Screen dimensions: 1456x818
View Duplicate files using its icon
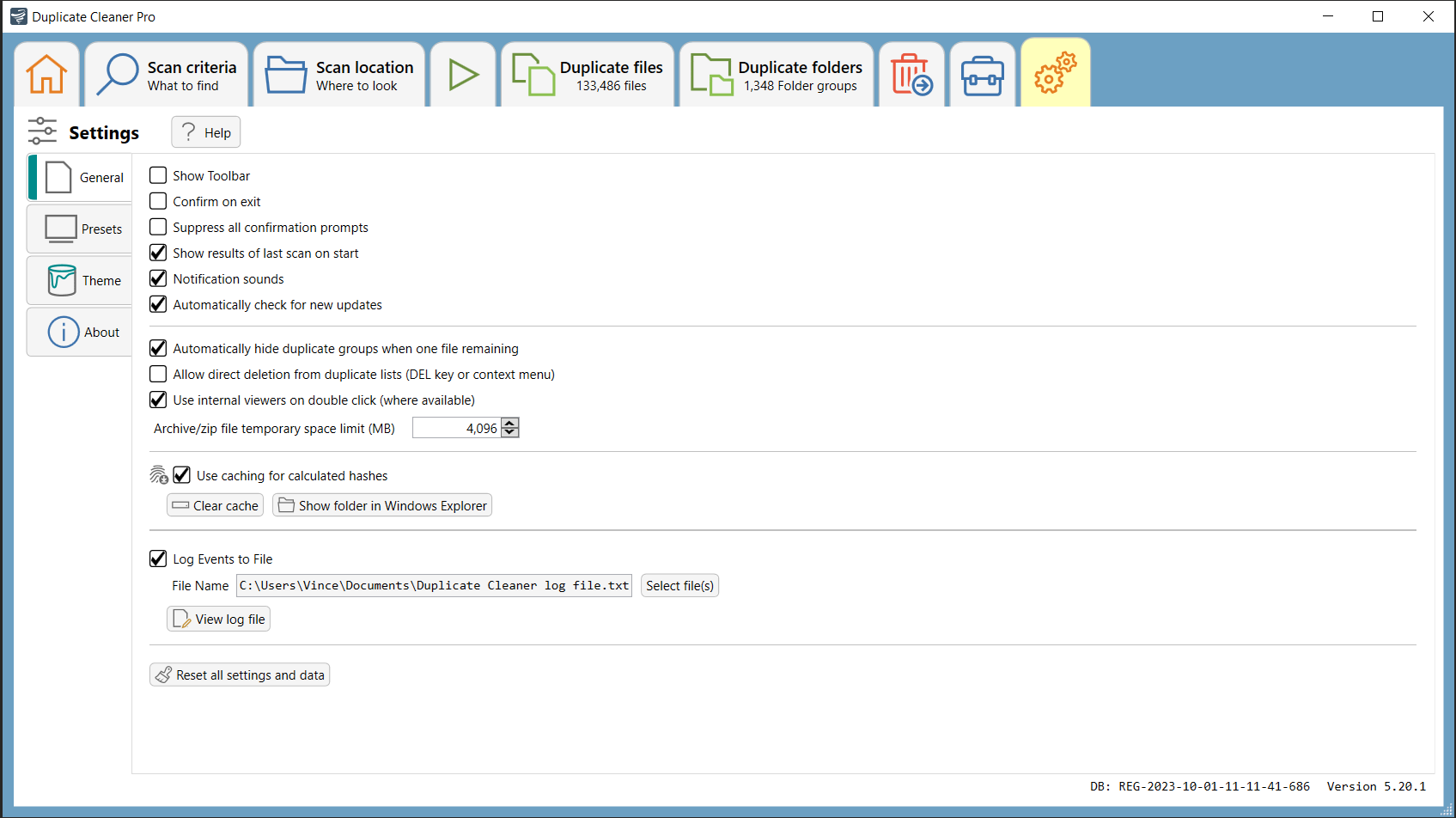point(534,75)
